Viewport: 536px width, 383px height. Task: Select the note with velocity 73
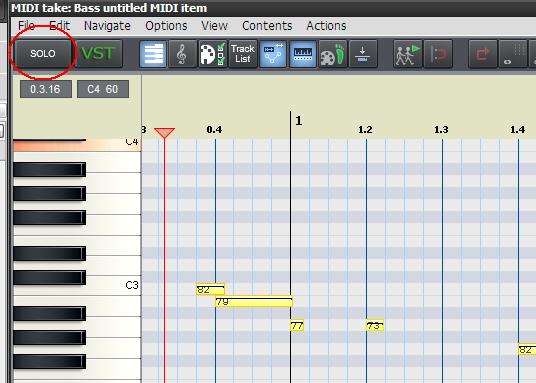[x=375, y=326]
